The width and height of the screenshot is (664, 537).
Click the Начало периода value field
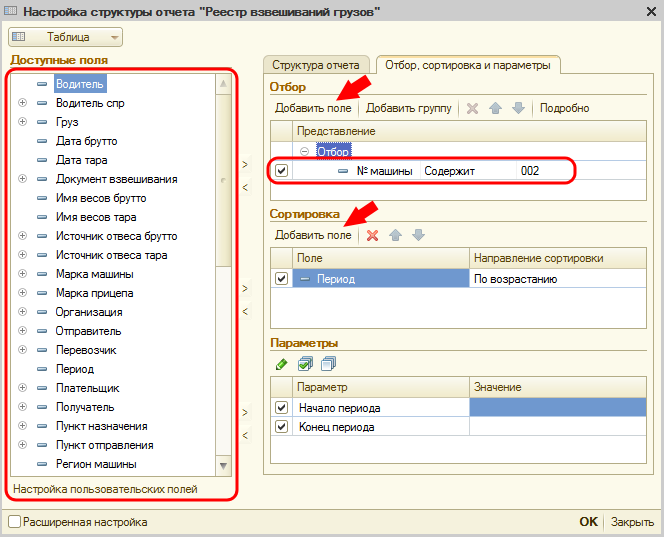[x=556, y=408]
